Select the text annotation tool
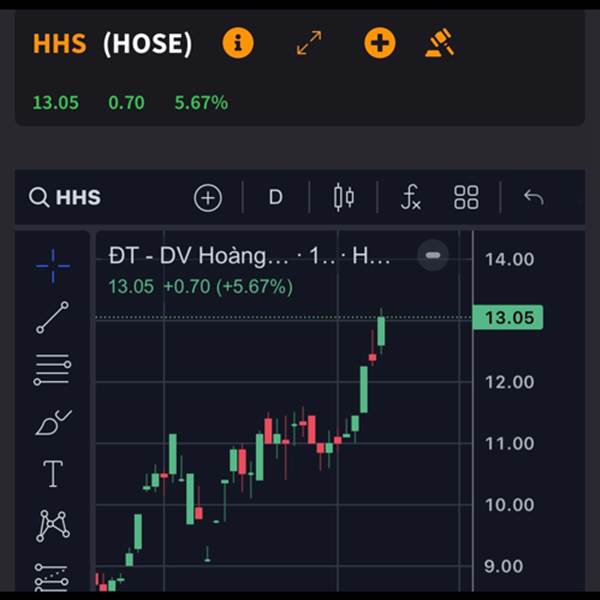Image resolution: width=600 pixels, height=600 pixels. pyautogui.click(x=53, y=474)
